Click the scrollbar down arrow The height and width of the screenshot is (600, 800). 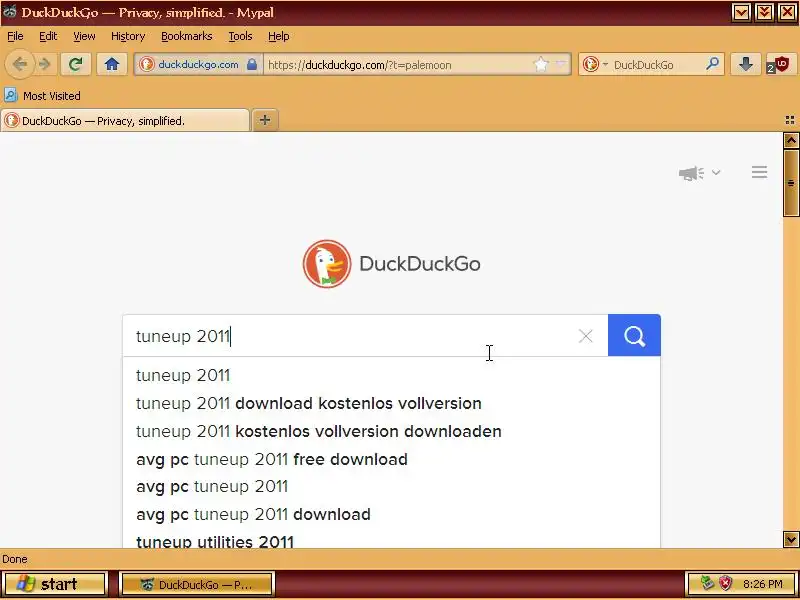coord(791,539)
